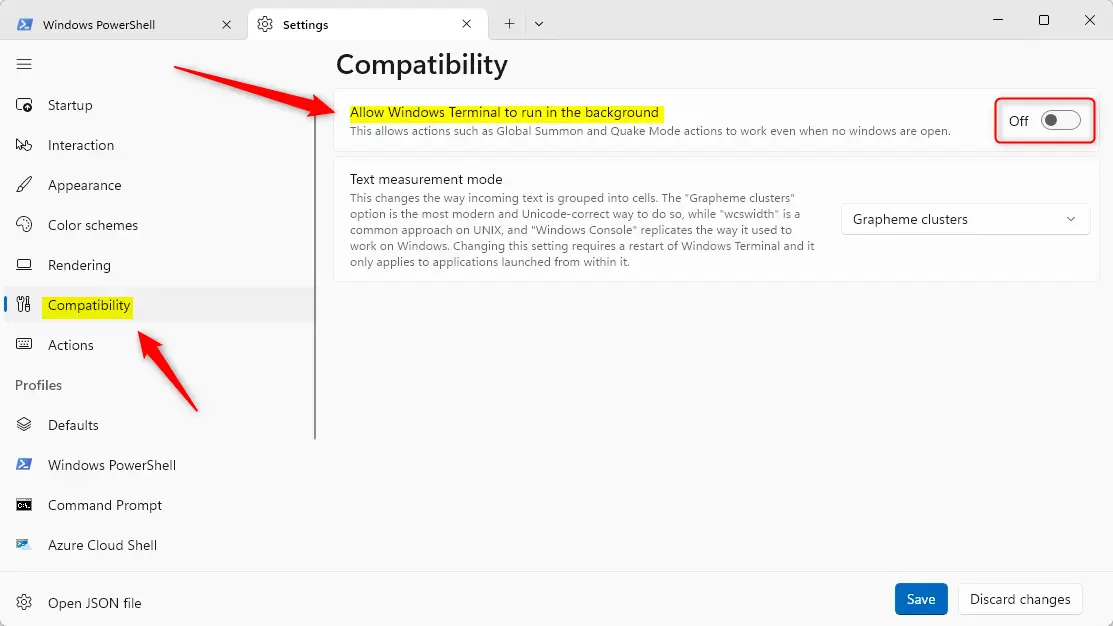
Task: Open the new tab dropdown chevron
Action: tap(539, 24)
